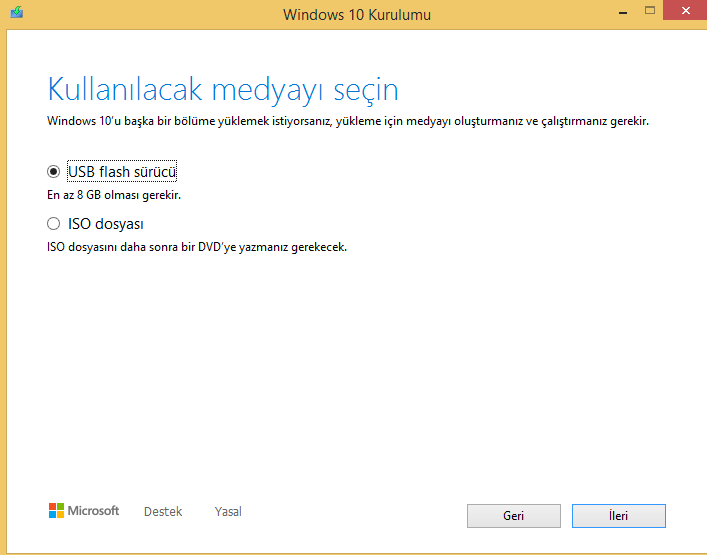Screen dimensions: 707x555
Task: Minimize the Windows 10 Kurulumu window
Action: (x=623, y=12)
